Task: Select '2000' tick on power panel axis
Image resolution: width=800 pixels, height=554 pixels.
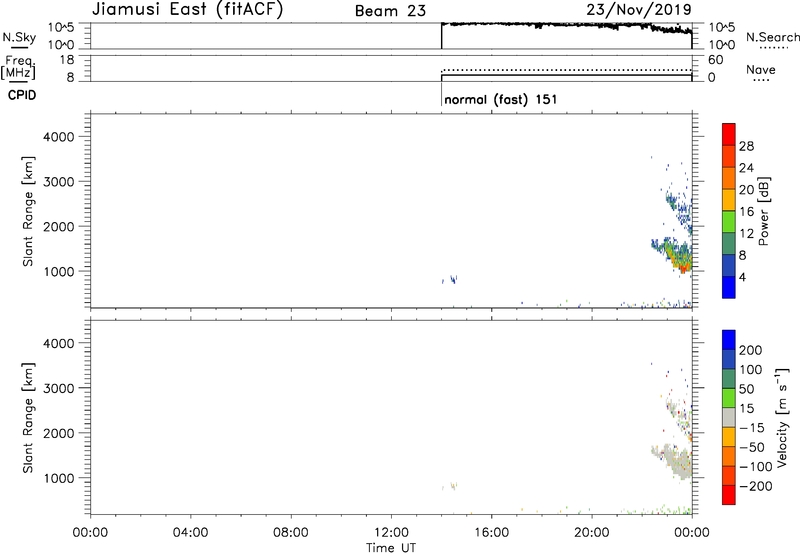Action: point(59,226)
